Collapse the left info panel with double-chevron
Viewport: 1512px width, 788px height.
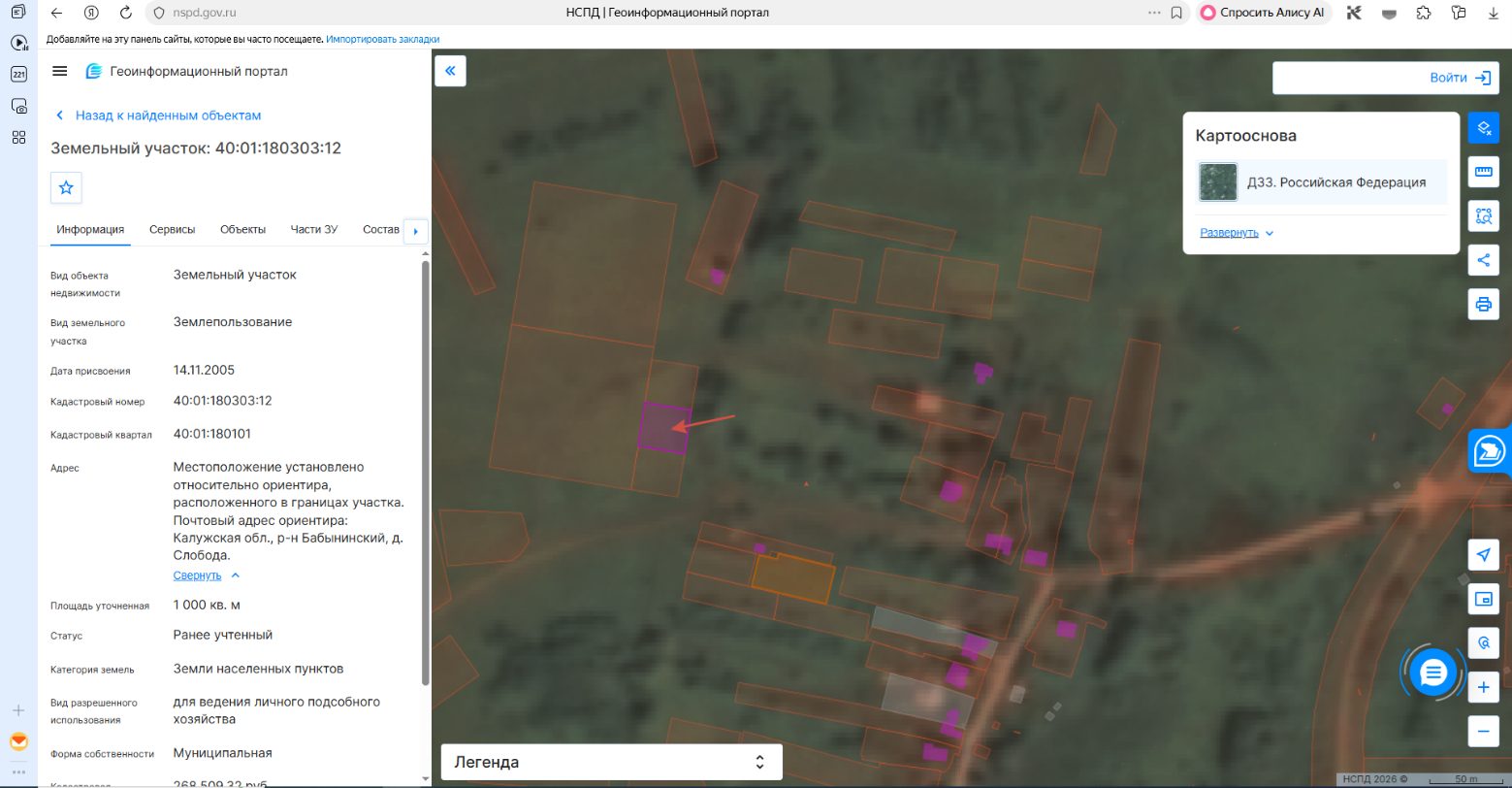(450, 71)
